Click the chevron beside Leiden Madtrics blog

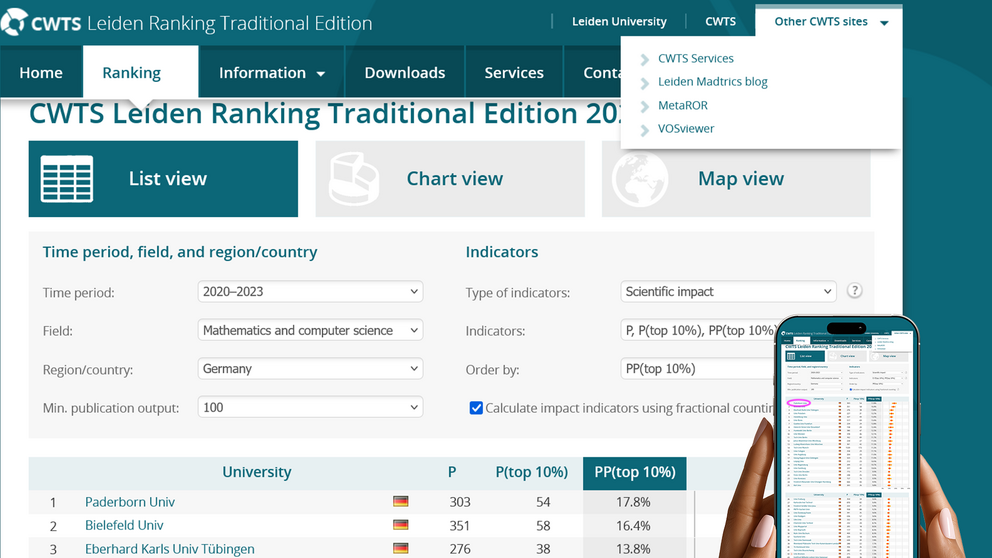click(x=645, y=83)
